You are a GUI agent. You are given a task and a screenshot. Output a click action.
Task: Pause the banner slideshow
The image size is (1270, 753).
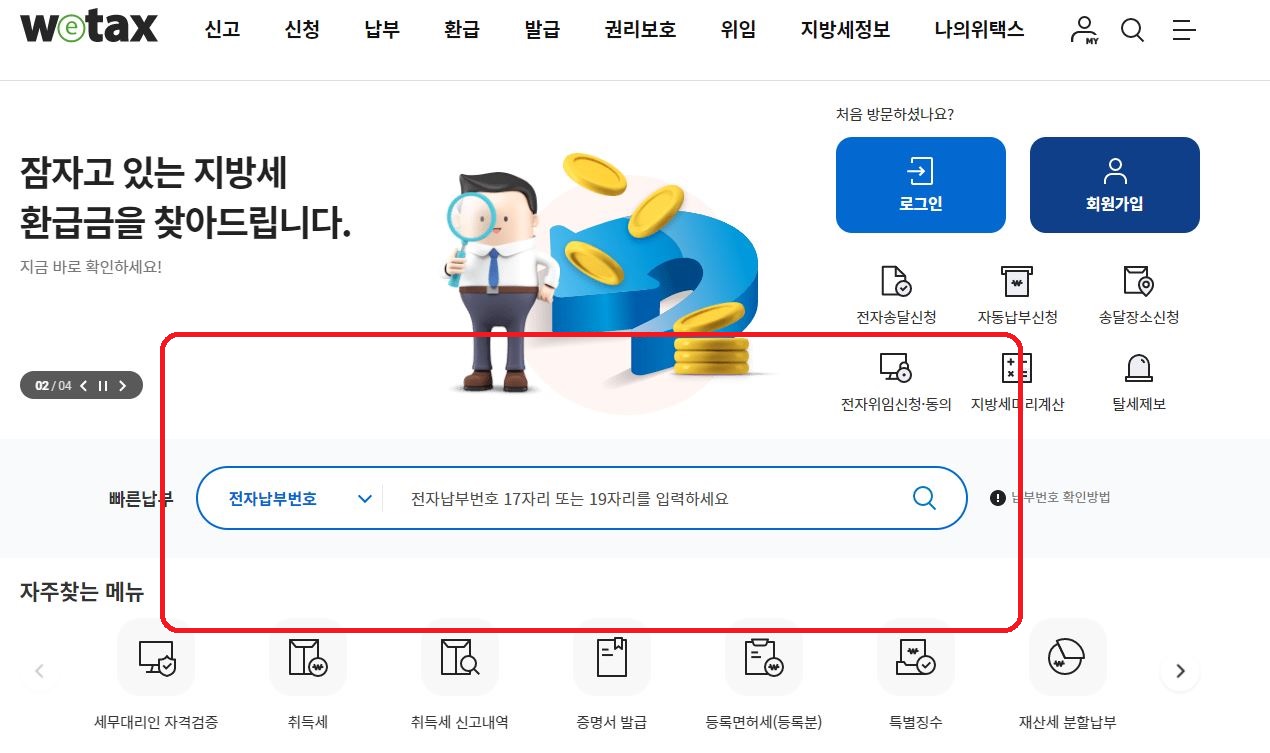tap(102, 386)
